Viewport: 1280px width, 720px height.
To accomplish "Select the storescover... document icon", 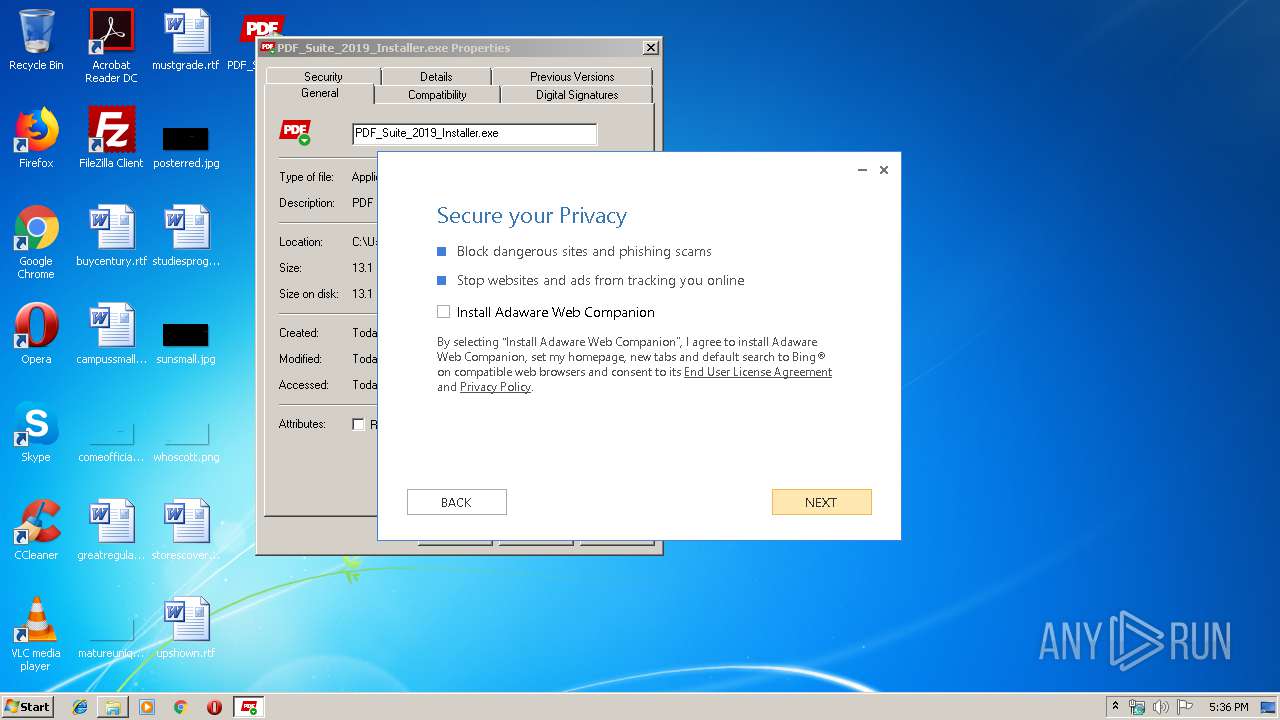I will click(x=186, y=530).
